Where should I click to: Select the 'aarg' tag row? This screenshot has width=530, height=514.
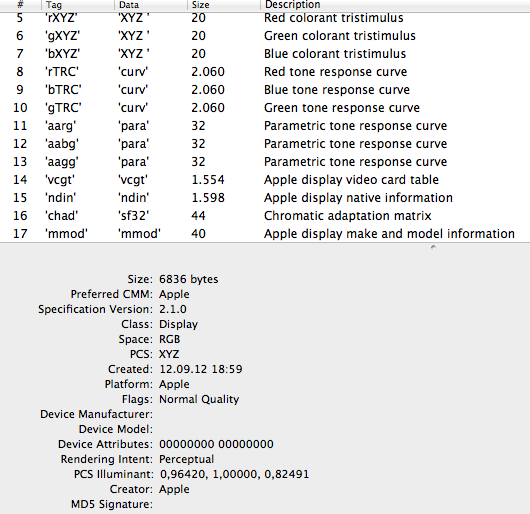[x=265, y=126]
